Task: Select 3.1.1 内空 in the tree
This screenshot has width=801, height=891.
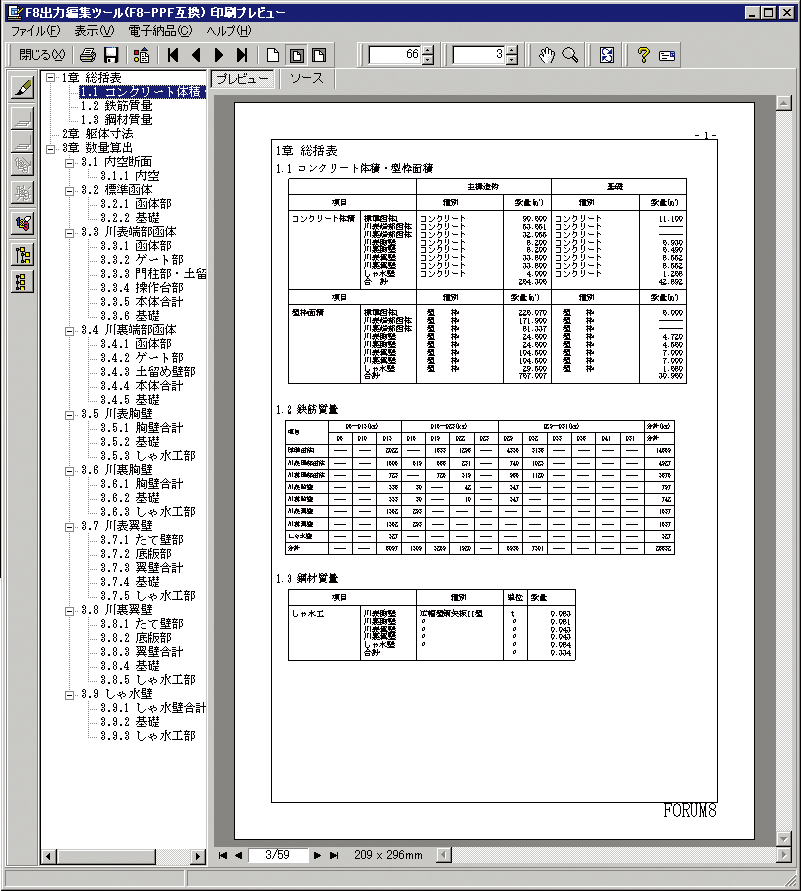Action: click(x=130, y=176)
